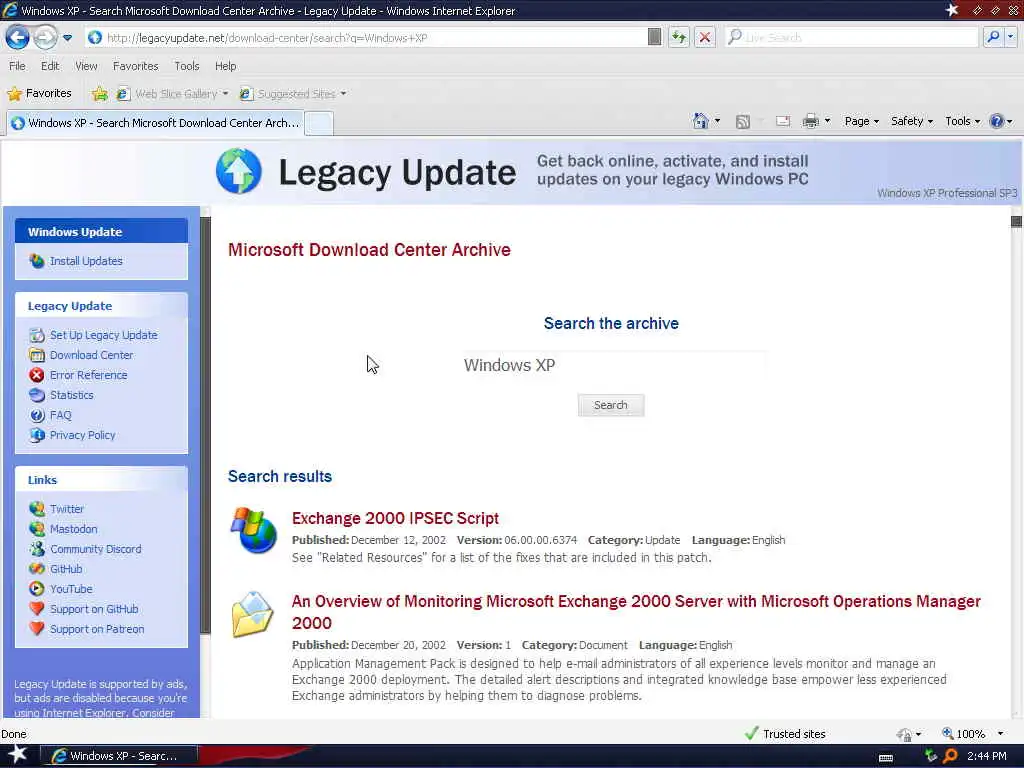1024x768 pixels.
Task: Open the Help menu
Action: click(x=225, y=66)
